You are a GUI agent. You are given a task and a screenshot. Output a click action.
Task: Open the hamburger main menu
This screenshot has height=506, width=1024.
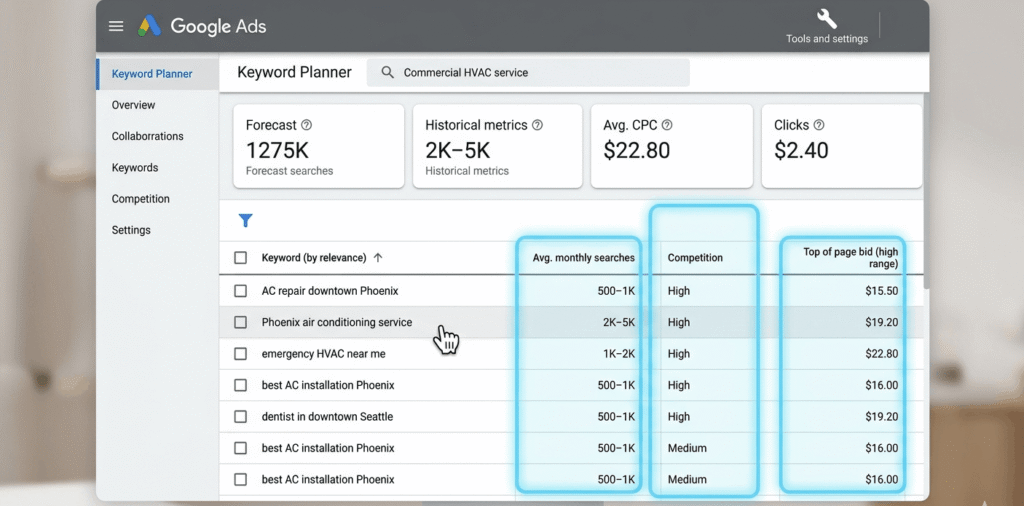coord(116,26)
